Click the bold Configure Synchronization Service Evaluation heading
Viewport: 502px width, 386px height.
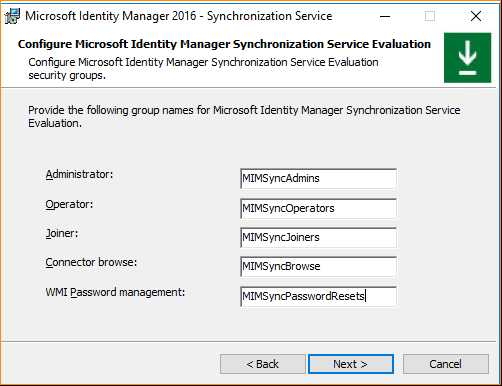pos(224,44)
